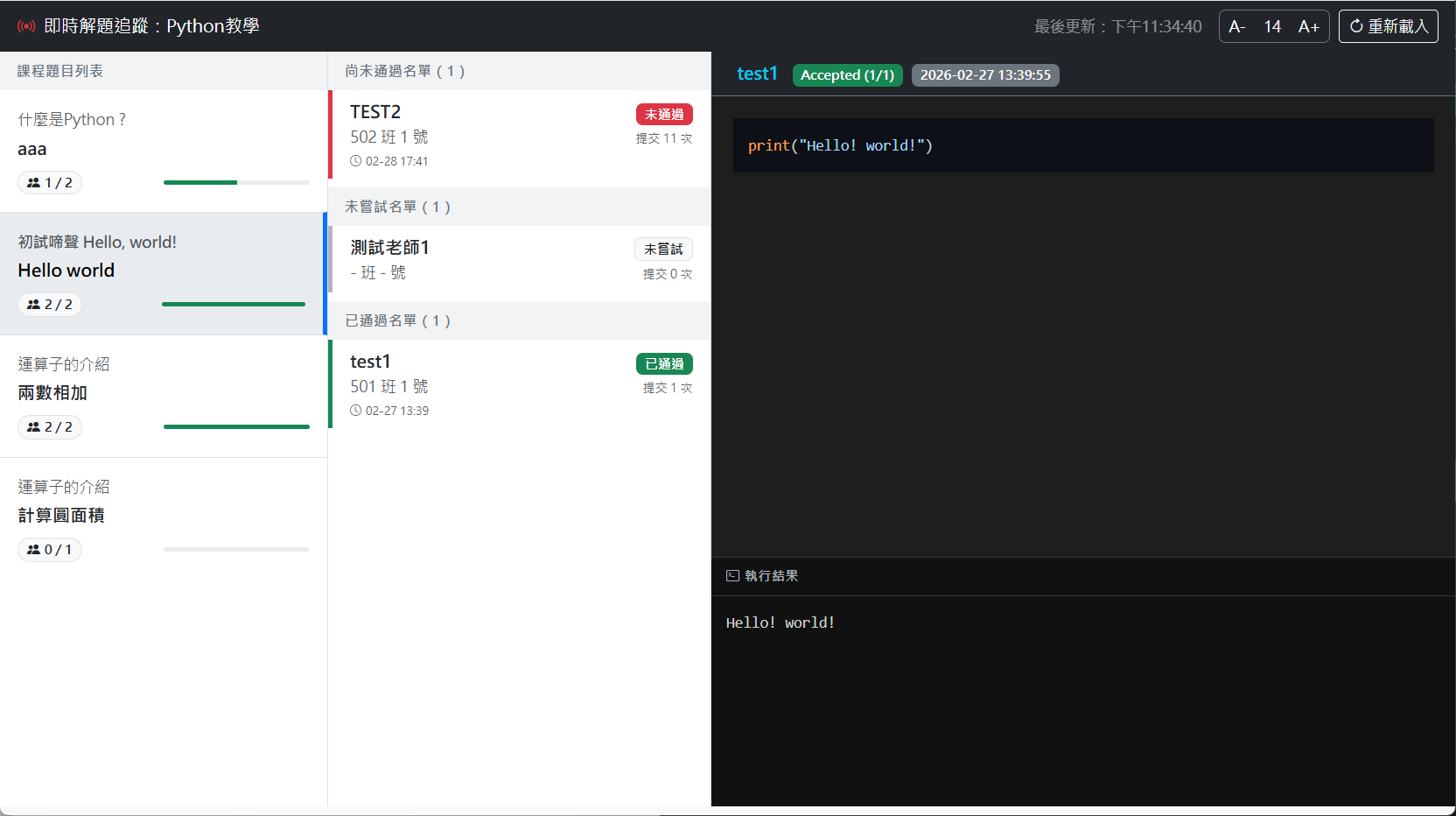
Task: Click clock icon beside 02-28 17:41
Action: point(356,161)
